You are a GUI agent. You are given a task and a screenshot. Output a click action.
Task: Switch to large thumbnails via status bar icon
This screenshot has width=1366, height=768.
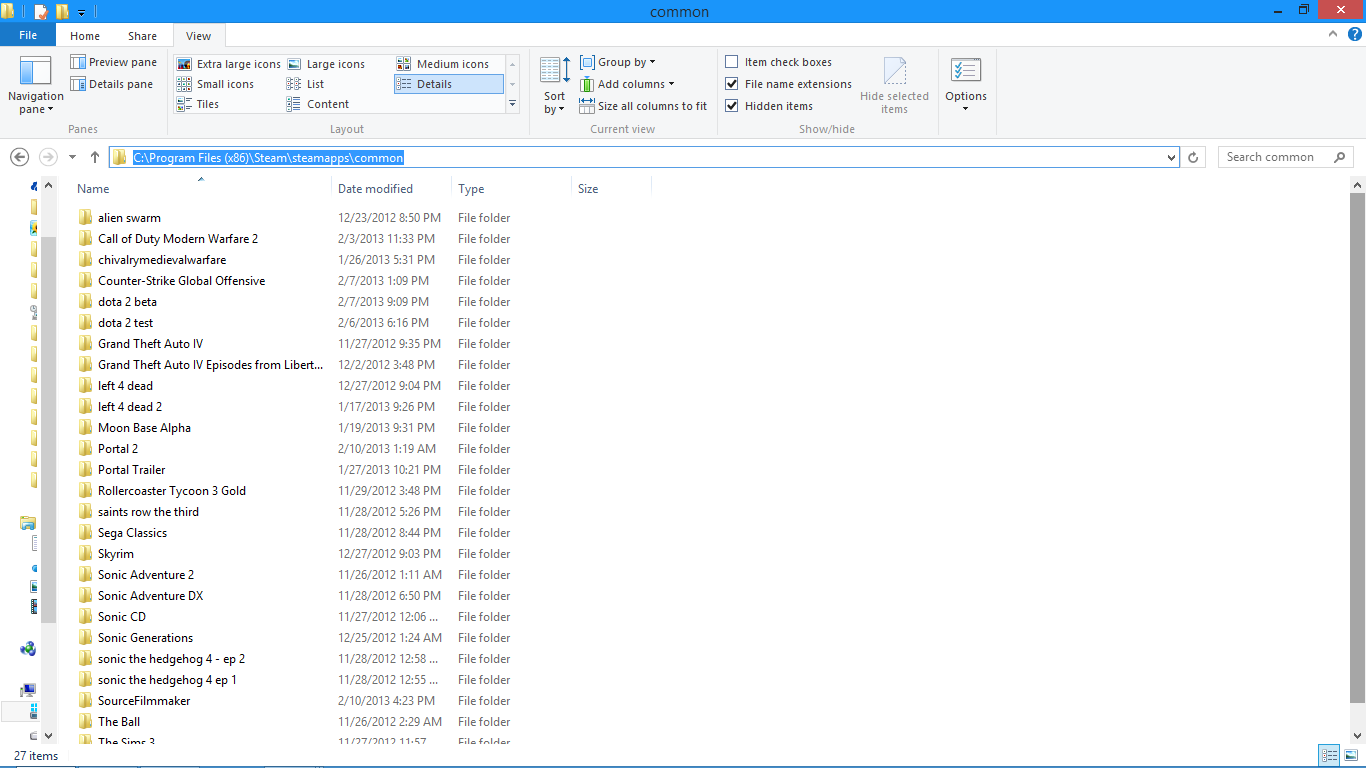click(x=1351, y=756)
